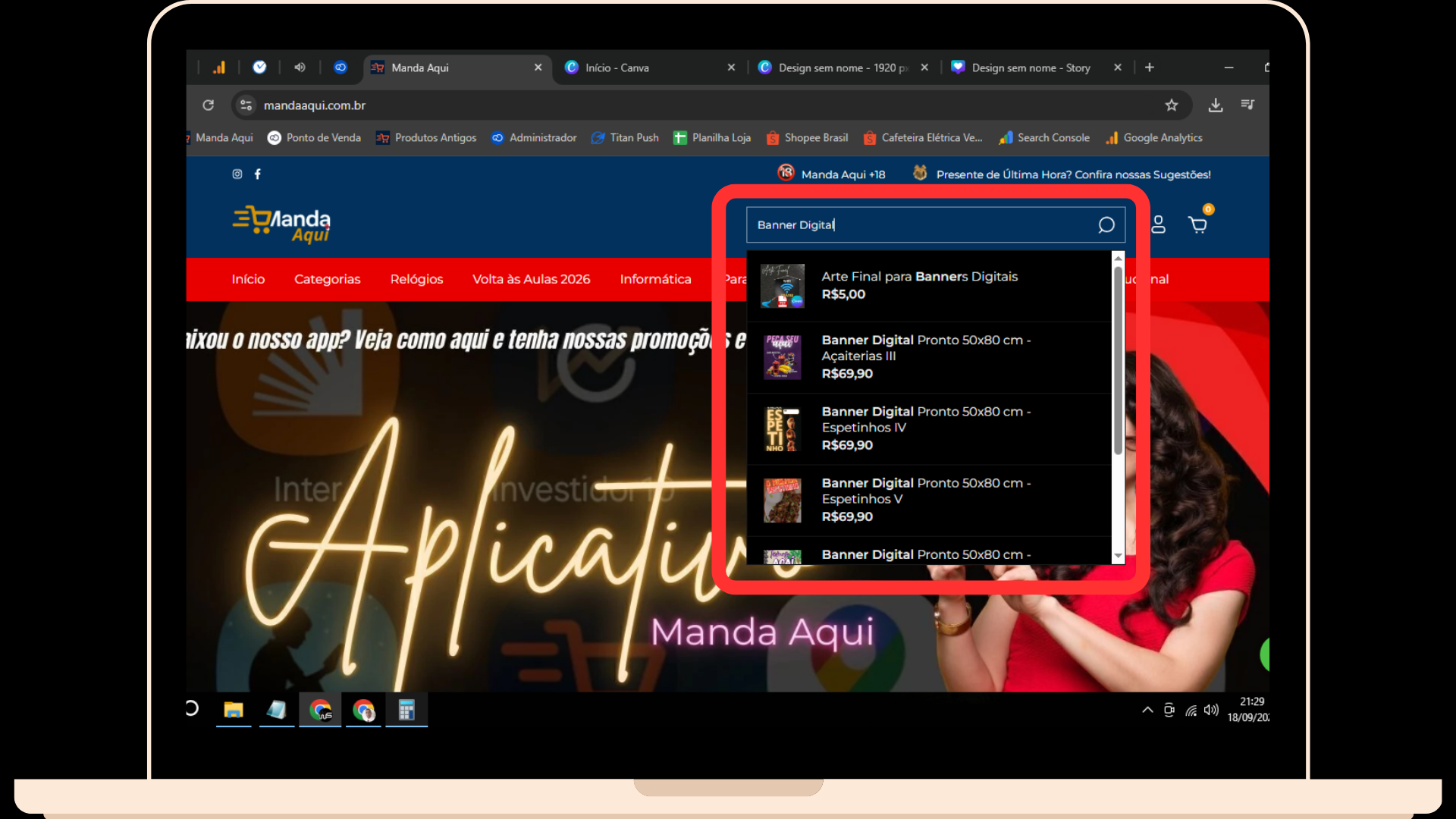Image resolution: width=1456 pixels, height=819 pixels.
Task: Open browser downloads icon
Action: [1216, 105]
